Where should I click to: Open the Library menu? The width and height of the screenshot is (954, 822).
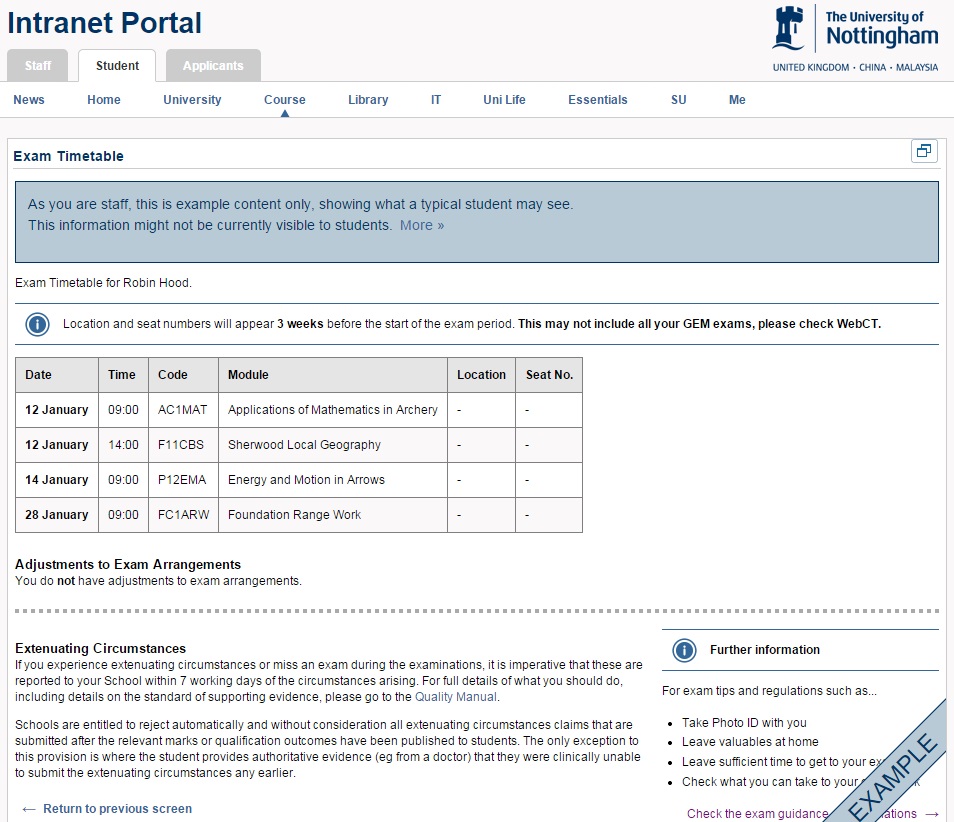click(x=368, y=100)
